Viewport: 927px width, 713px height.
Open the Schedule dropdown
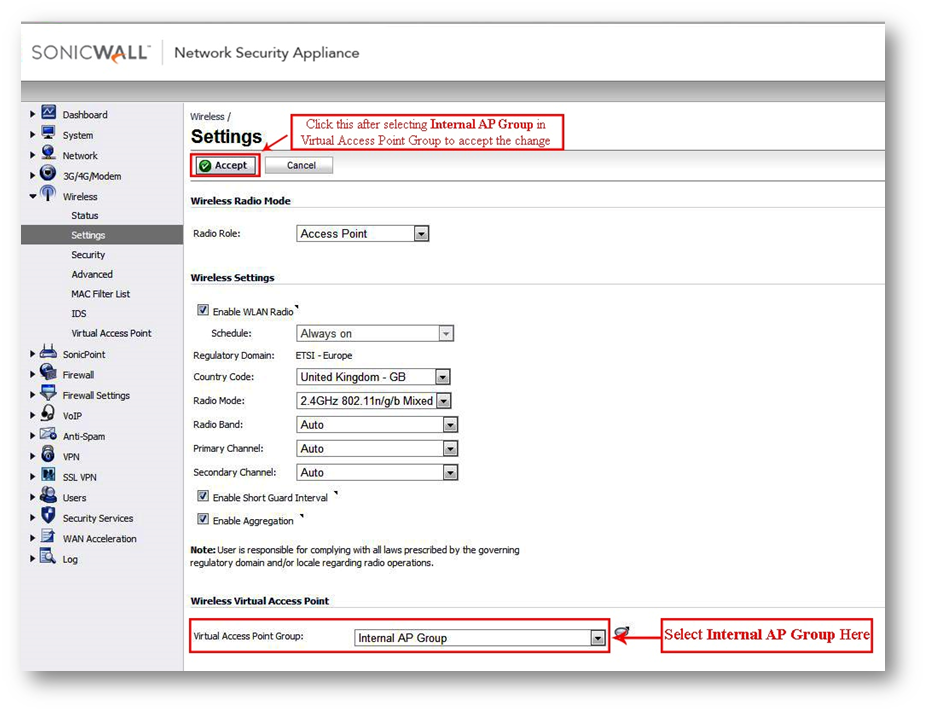point(375,333)
